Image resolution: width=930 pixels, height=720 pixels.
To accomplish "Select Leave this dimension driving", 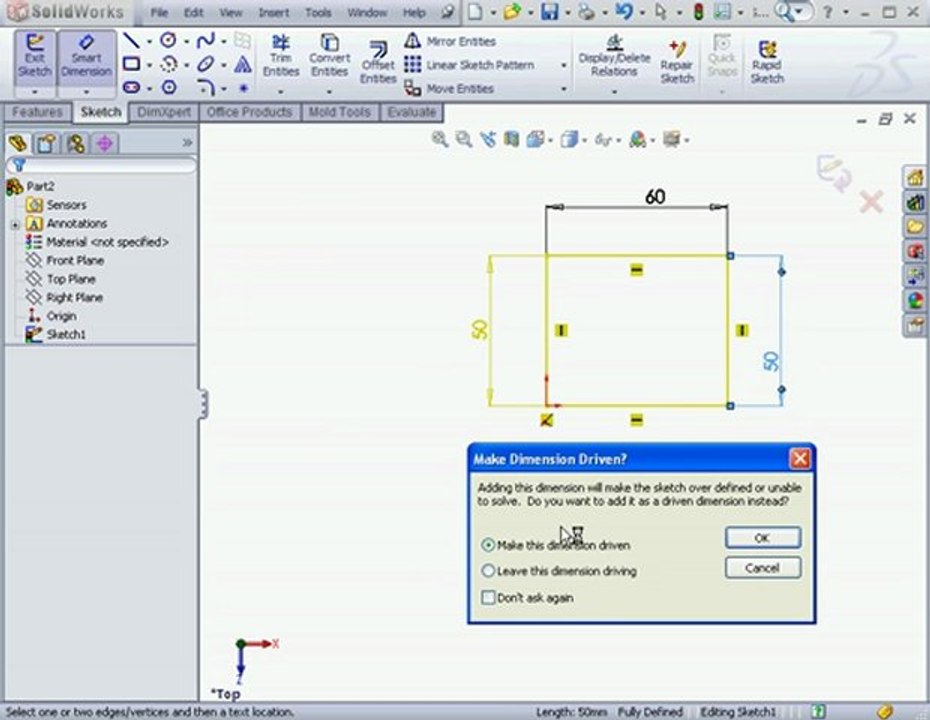I will (488, 571).
